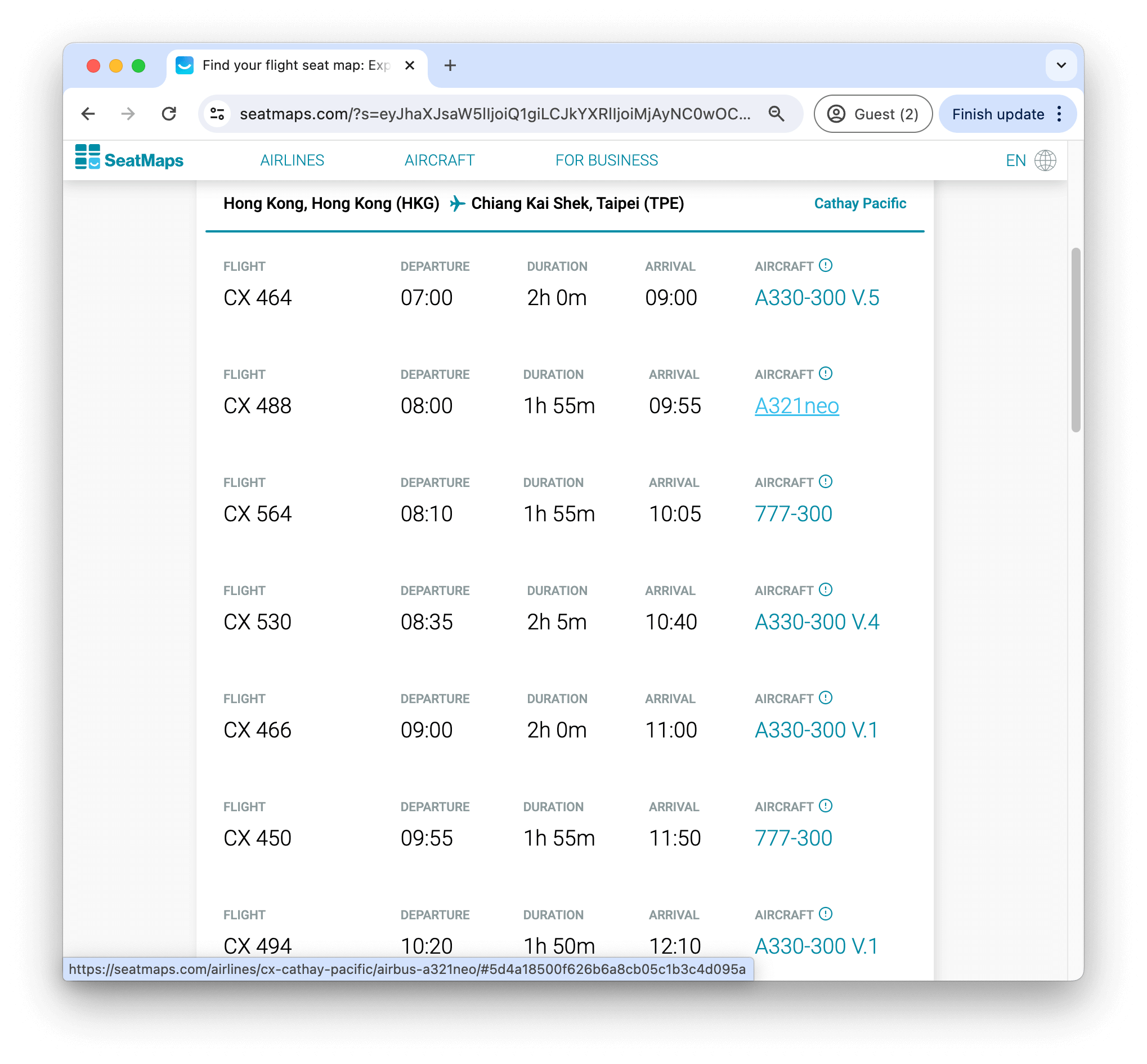Click the vertical page scrollbar thumb
Viewport: 1147px width, 1064px height.
(1075, 339)
